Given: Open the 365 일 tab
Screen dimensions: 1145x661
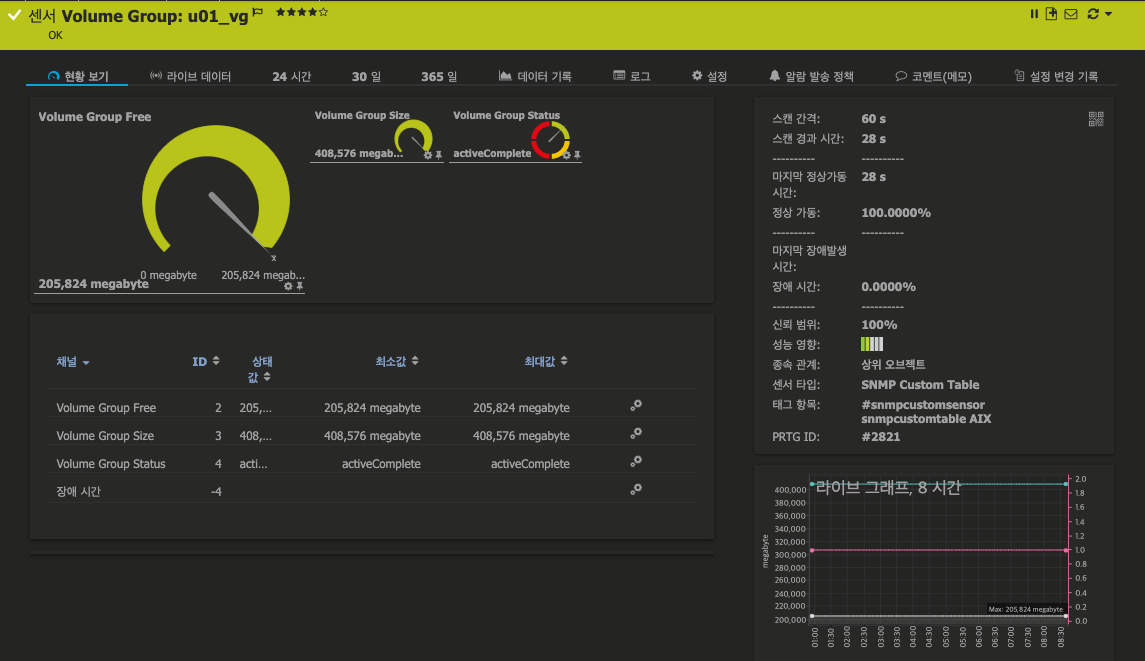Looking at the screenshot, I should (x=439, y=76).
